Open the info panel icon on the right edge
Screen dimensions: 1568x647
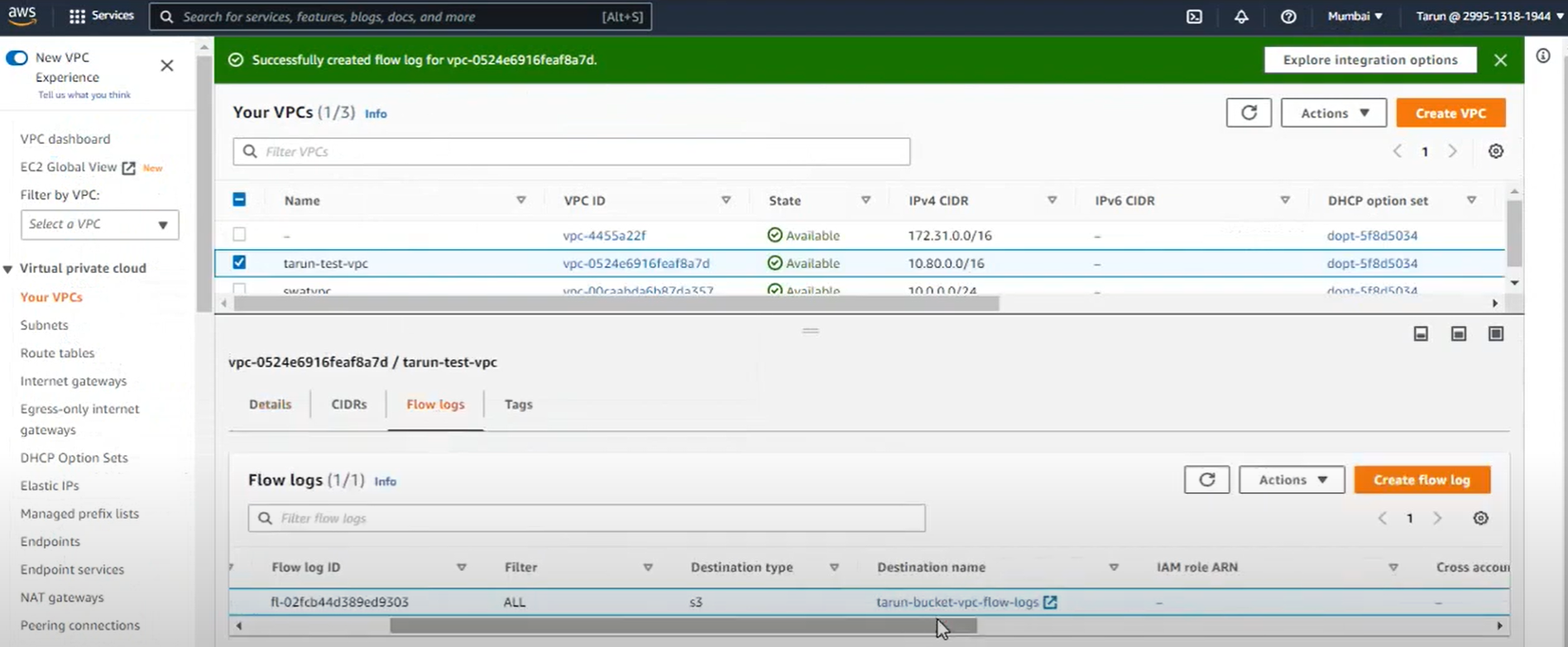pos(1543,55)
